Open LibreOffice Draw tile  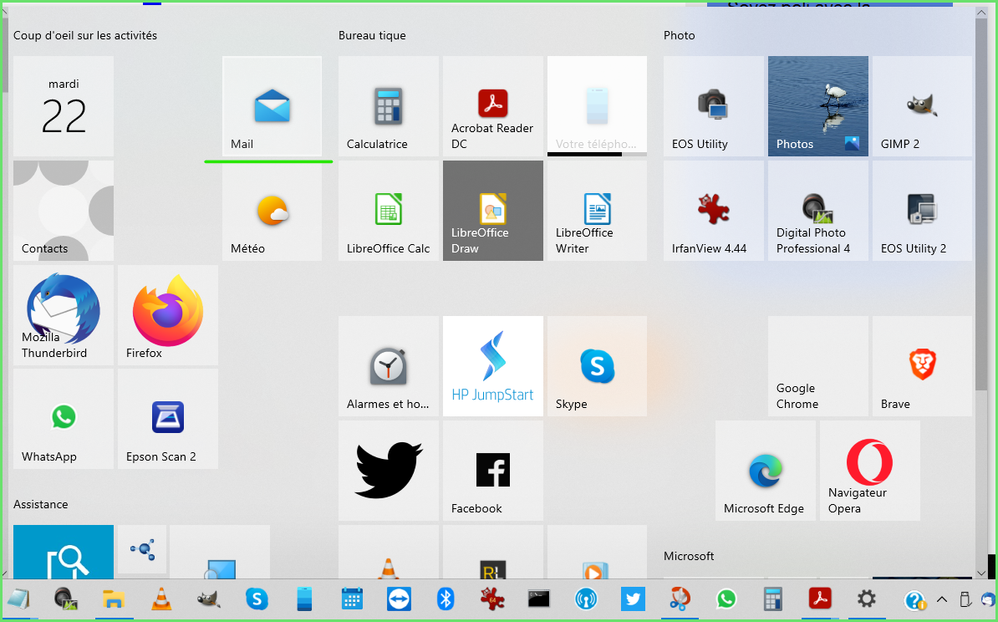492,211
